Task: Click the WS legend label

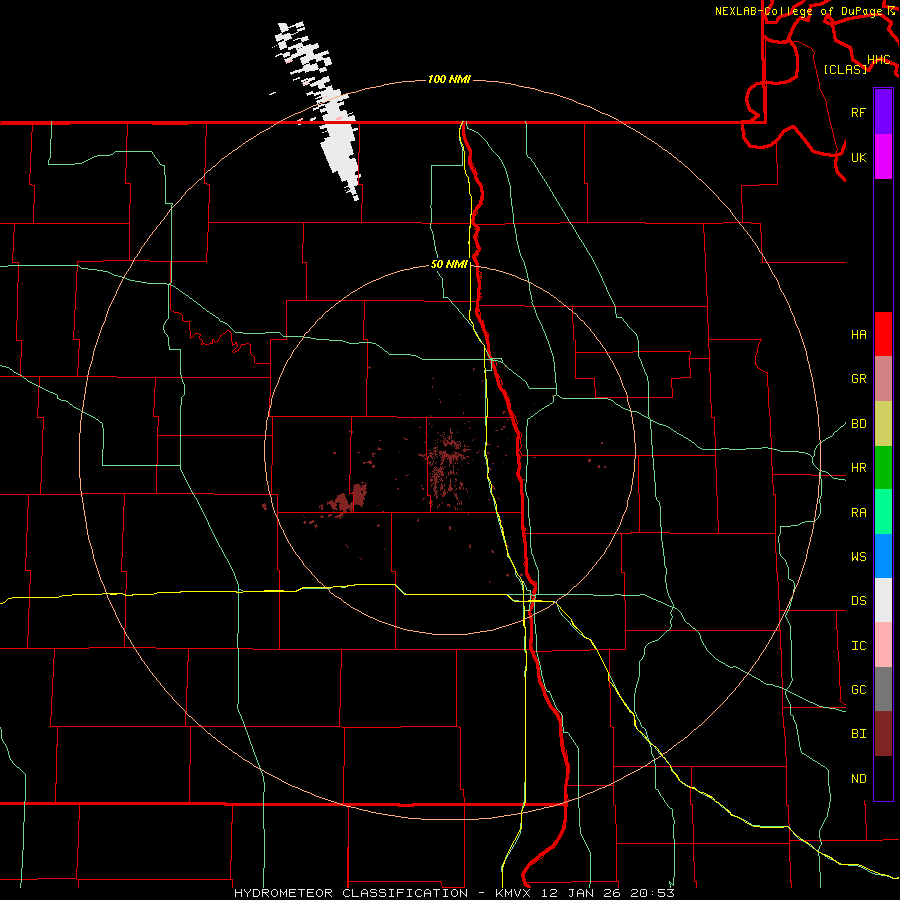Action: (x=858, y=557)
